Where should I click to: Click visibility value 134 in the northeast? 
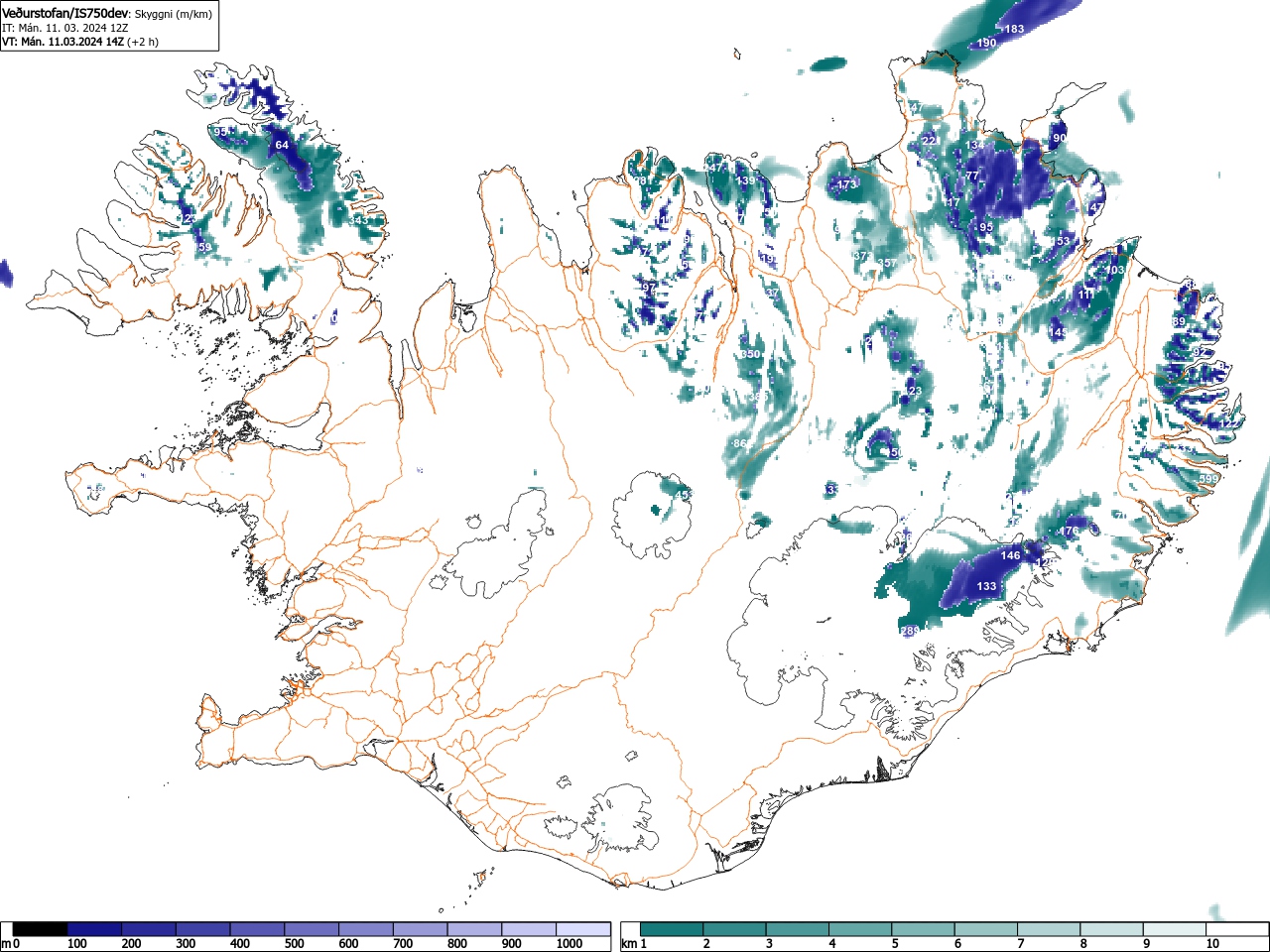coord(975,146)
